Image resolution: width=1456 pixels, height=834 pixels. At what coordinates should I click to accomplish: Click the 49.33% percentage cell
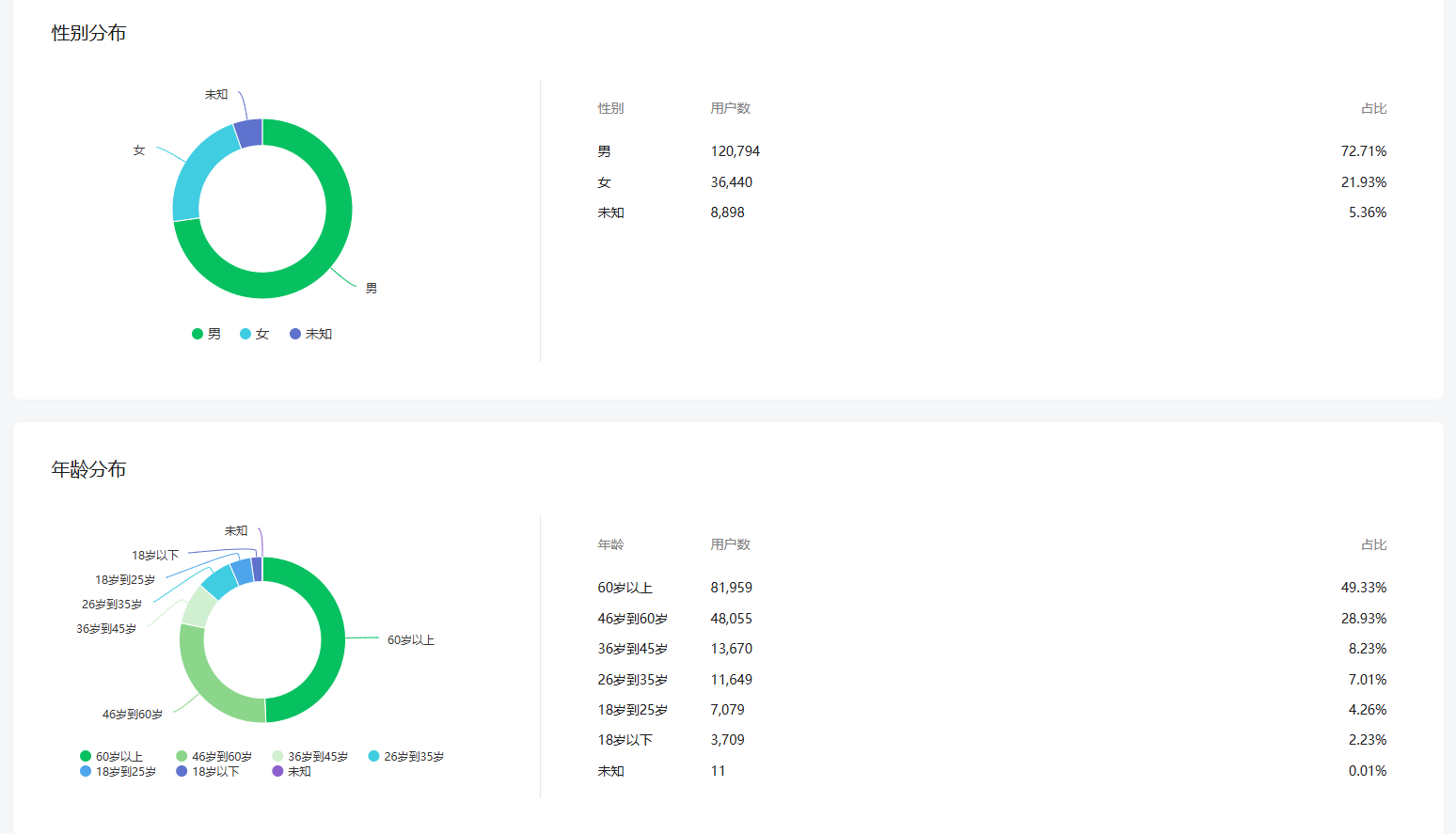[x=1363, y=588]
